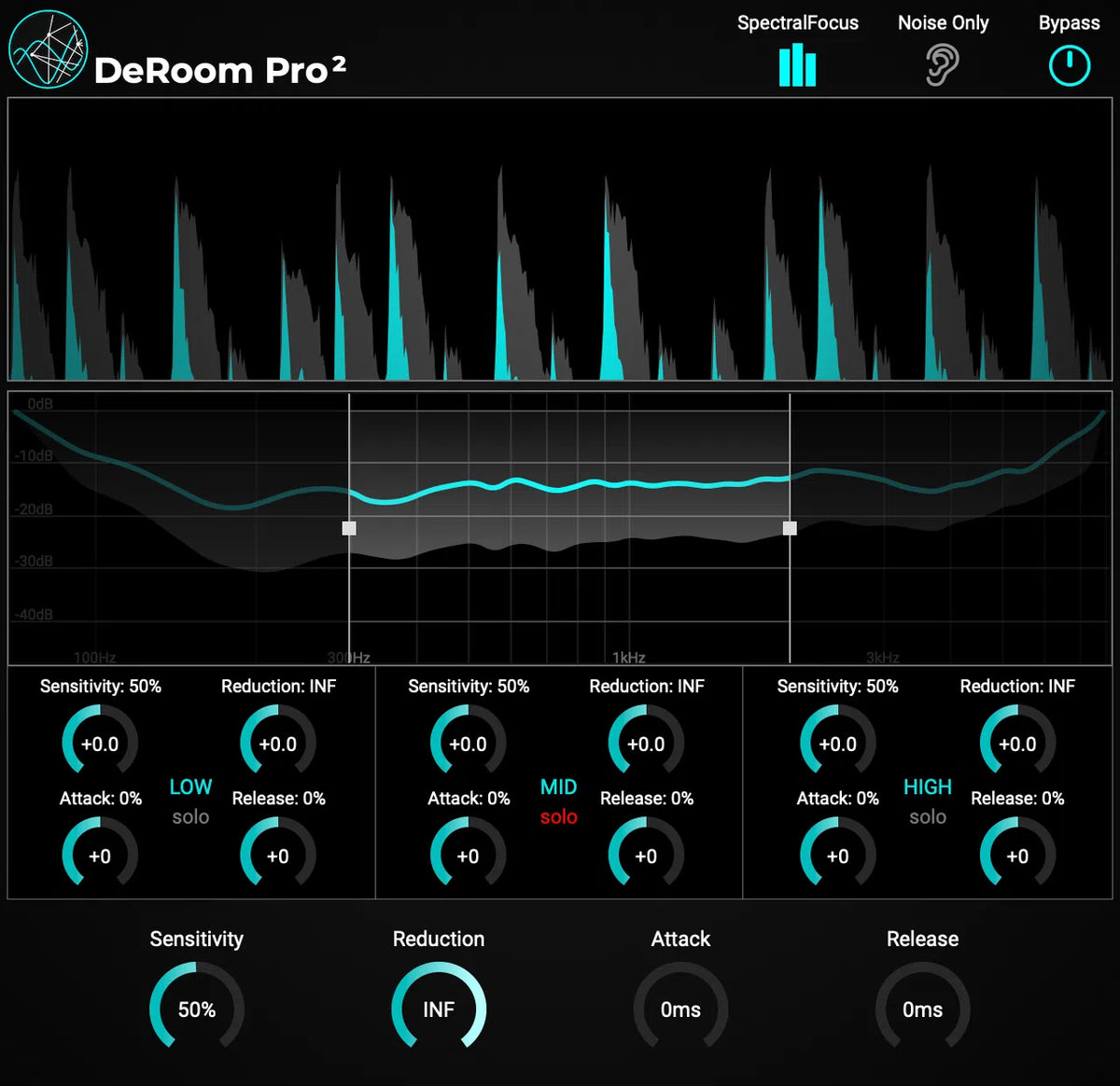Viewport: 1120px width, 1086px height.
Task: Click the MID band Release knob
Action: (x=646, y=854)
